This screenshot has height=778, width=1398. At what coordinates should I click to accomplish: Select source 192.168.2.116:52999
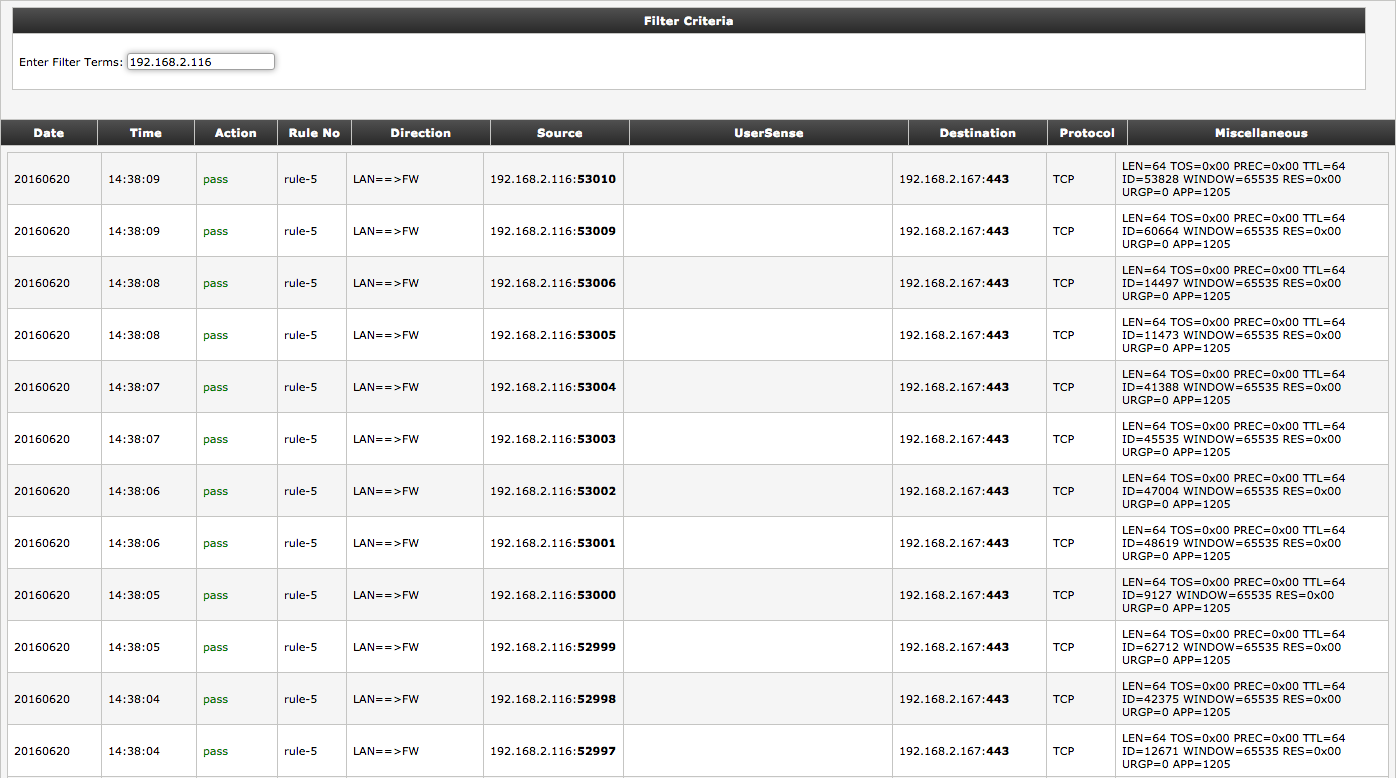pos(553,647)
